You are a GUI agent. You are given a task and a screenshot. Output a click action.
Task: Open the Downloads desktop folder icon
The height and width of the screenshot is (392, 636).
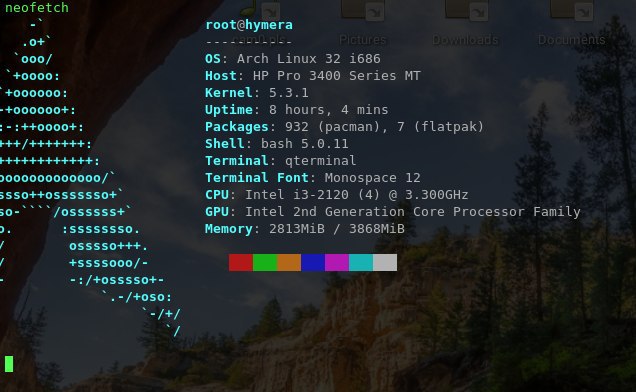[x=466, y=10]
